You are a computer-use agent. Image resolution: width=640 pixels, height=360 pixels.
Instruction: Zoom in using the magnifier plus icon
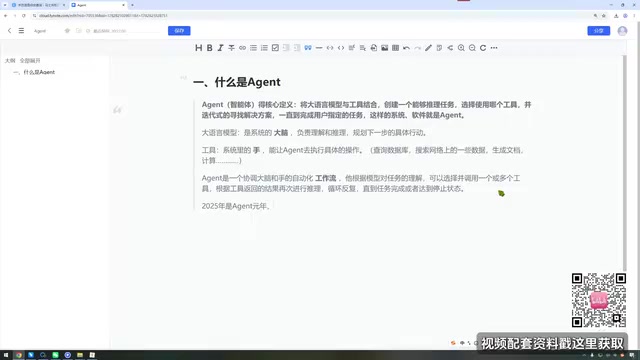461,48
